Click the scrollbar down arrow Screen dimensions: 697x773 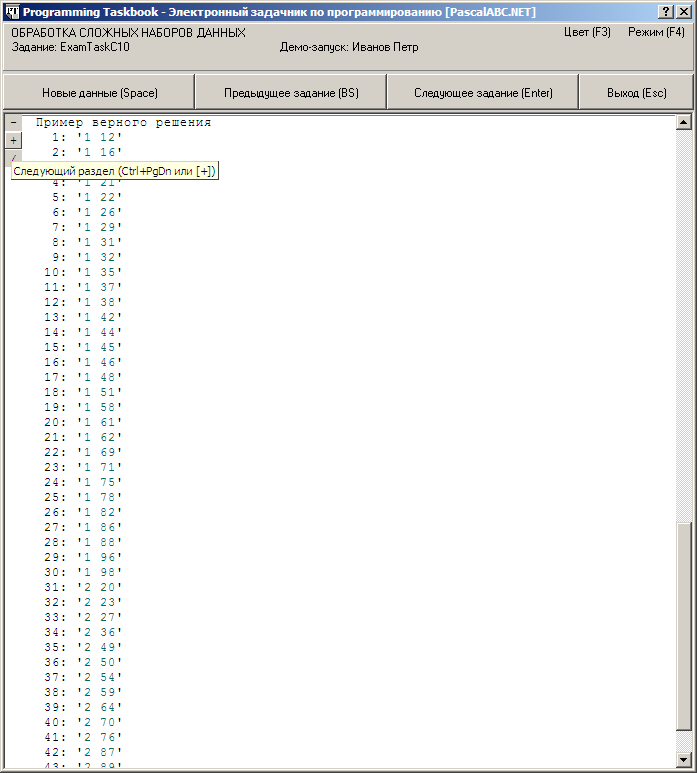tap(684, 760)
